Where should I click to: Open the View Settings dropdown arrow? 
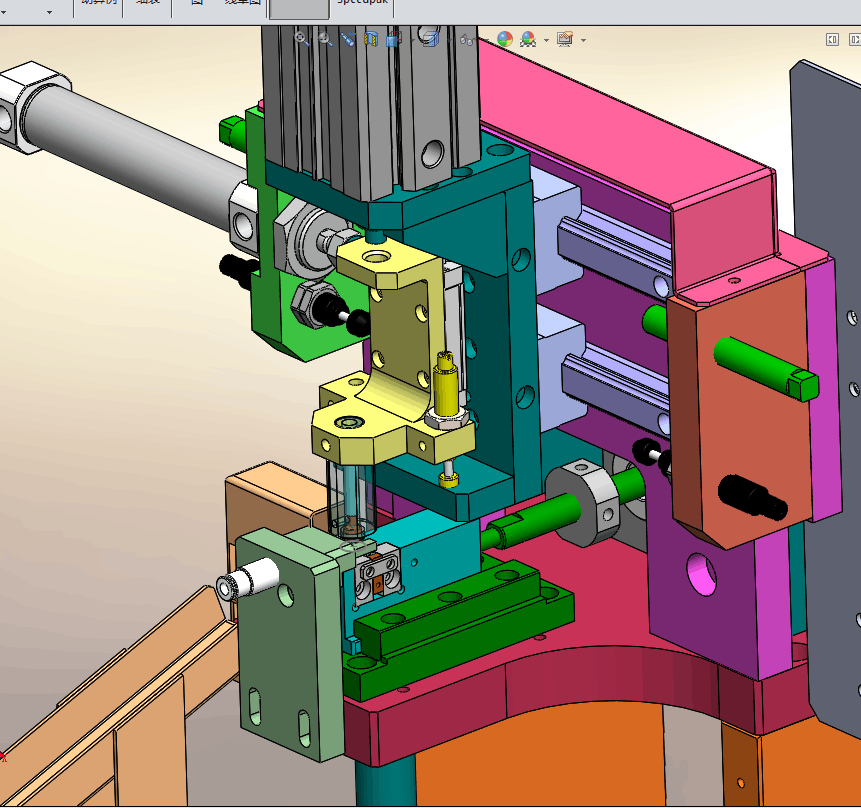click(x=583, y=40)
